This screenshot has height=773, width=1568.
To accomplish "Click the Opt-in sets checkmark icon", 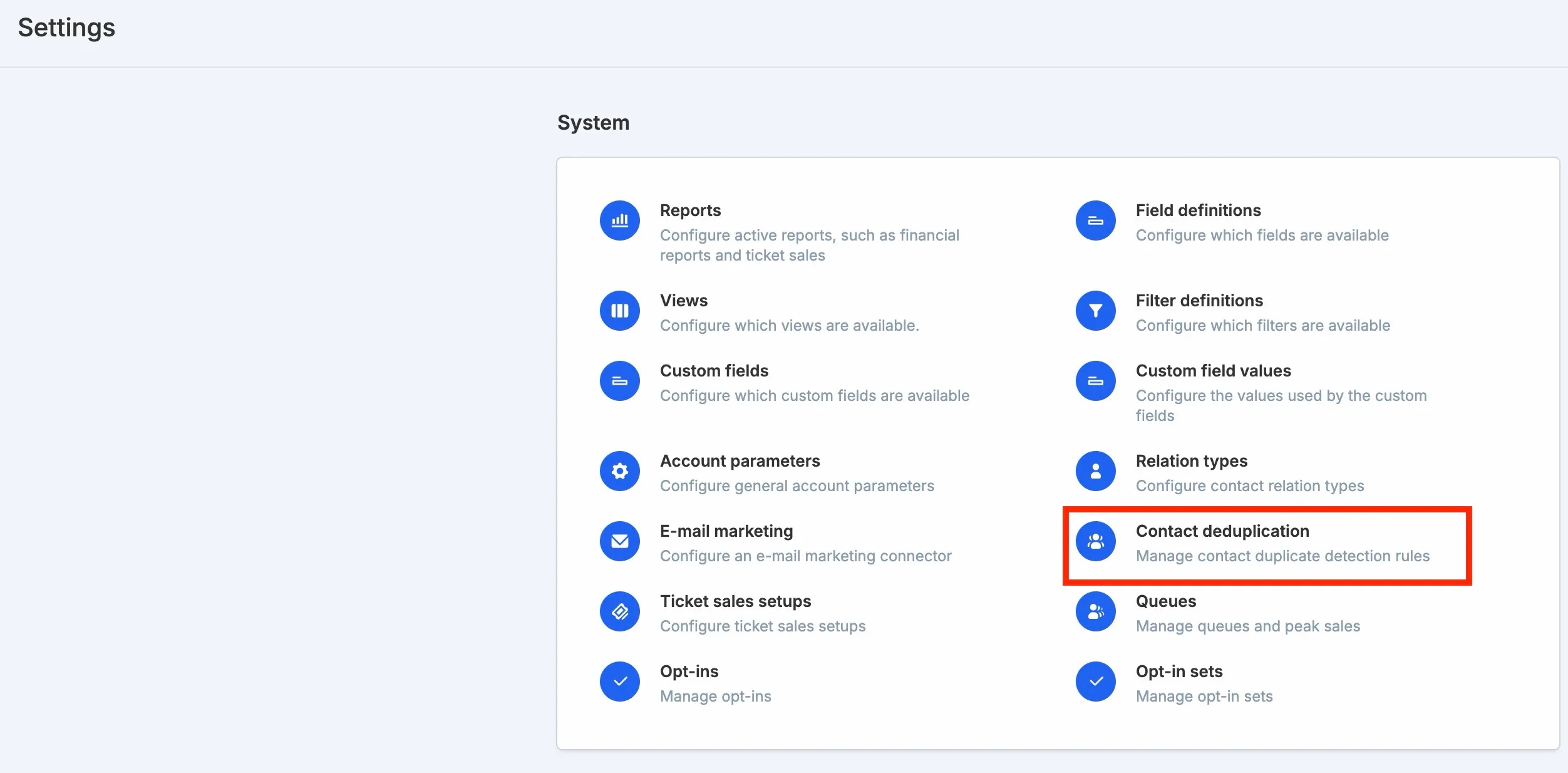I will click(x=1095, y=682).
